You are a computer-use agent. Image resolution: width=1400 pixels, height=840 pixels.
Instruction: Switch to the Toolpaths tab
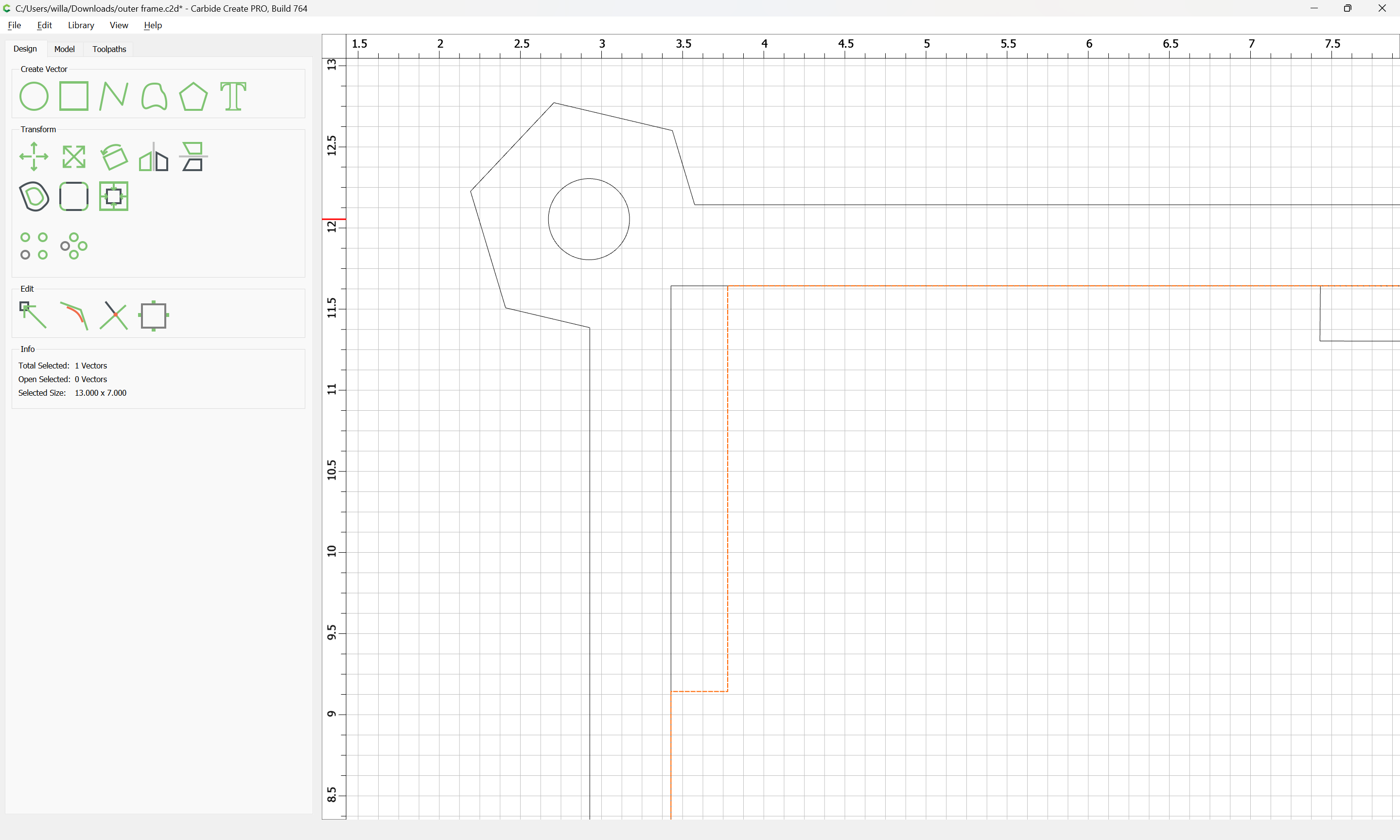109,49
